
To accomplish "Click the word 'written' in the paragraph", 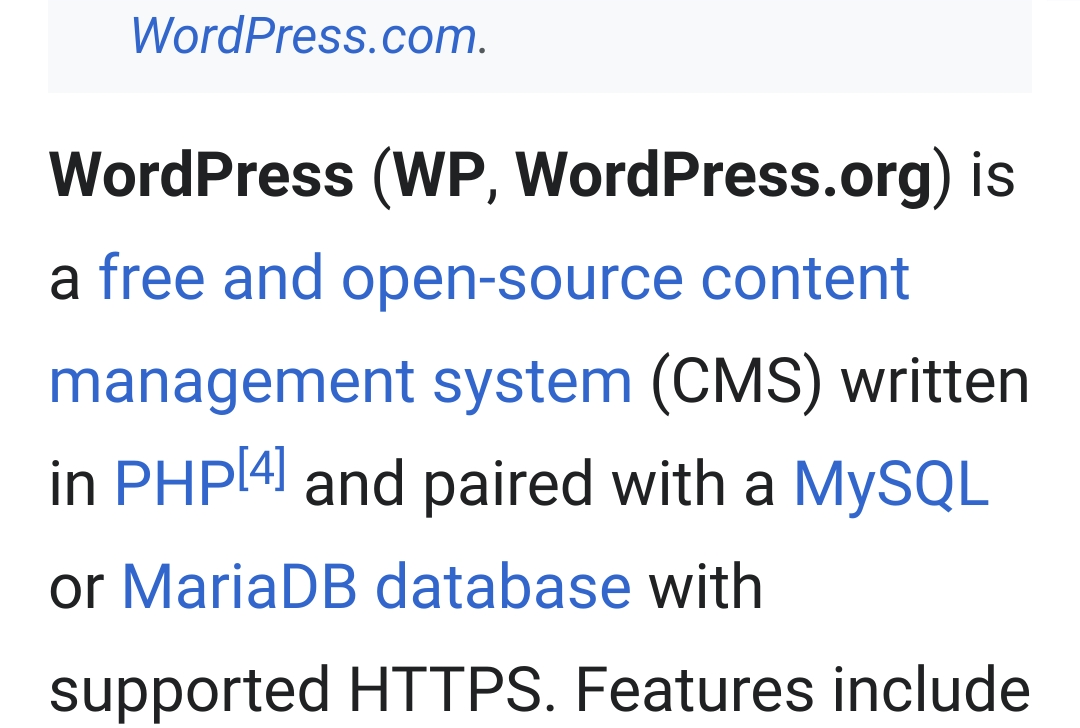I will (x=934, y=381).
